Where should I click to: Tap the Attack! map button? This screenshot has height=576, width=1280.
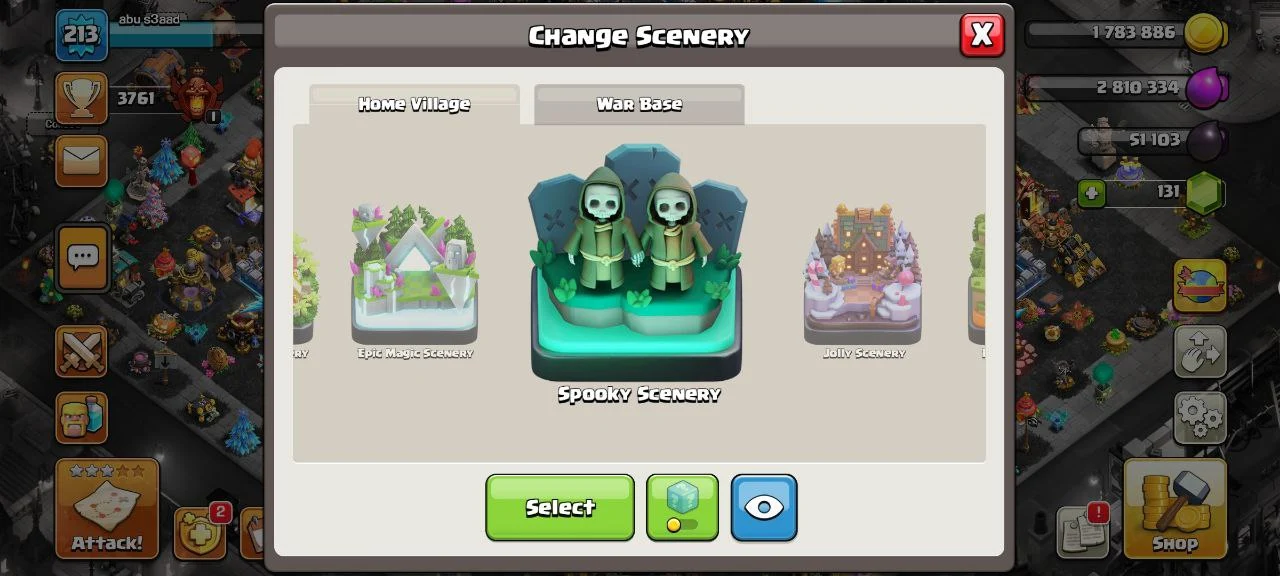point(107,508)
